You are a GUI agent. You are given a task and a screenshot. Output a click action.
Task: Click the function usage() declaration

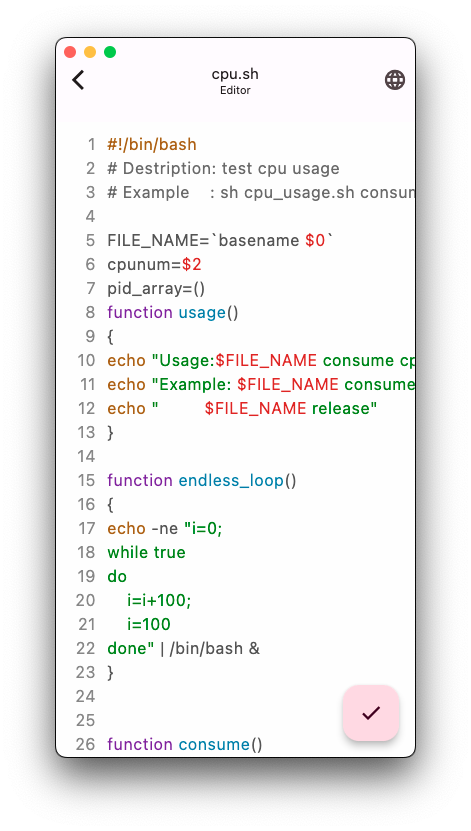pyautogui.click(x=173, y=312)
